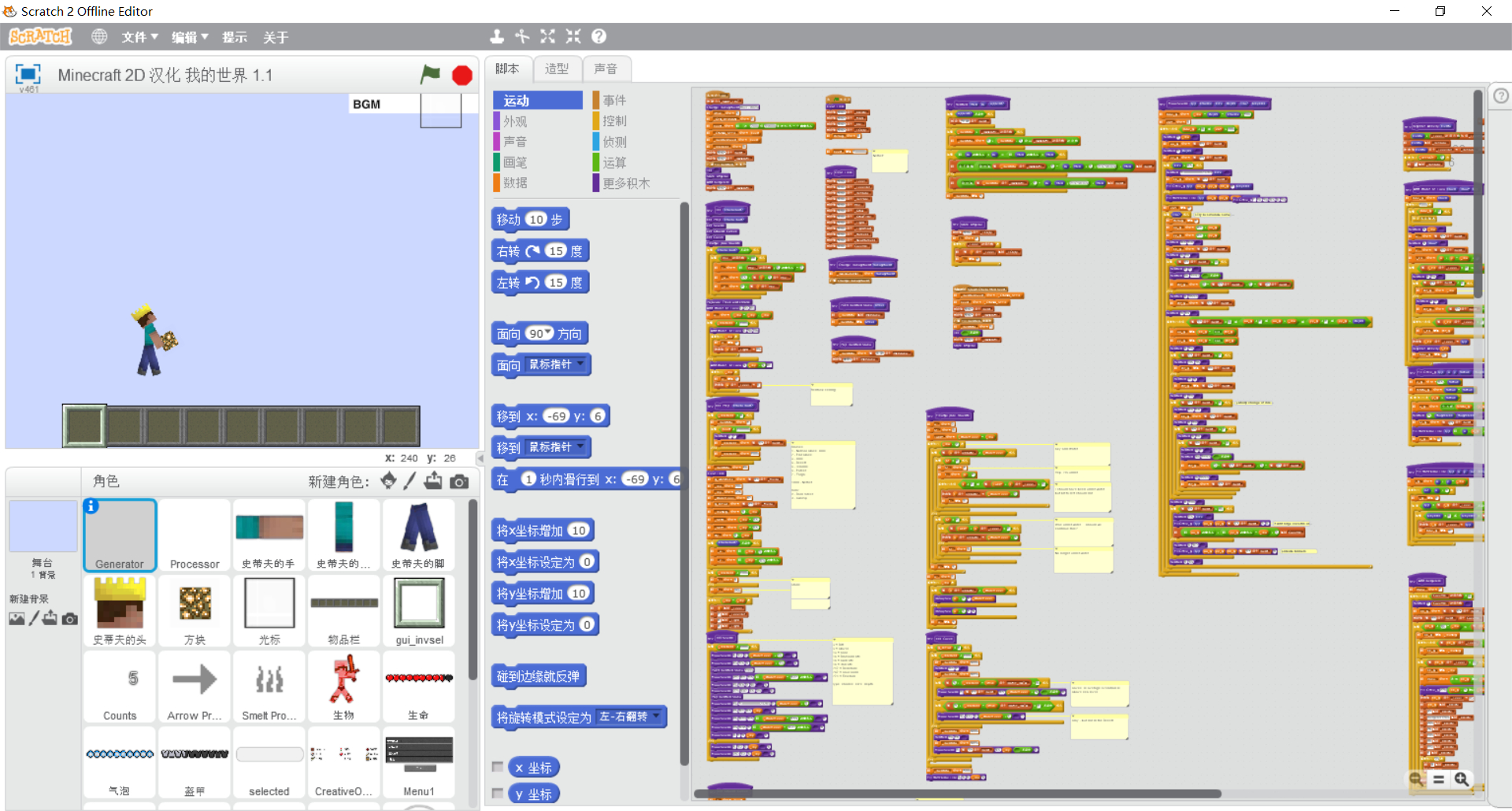Open scripts area help panel

click(x=1501, y=95)
